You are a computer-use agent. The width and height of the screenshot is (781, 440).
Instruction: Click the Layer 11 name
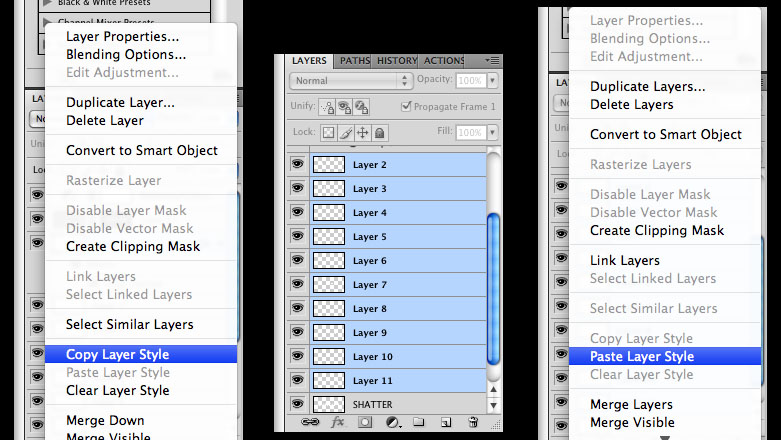[x=373, y=381]
